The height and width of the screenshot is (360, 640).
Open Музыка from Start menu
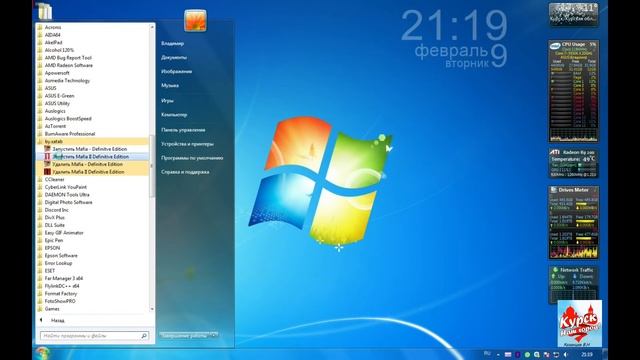click(x=170, y=86)
